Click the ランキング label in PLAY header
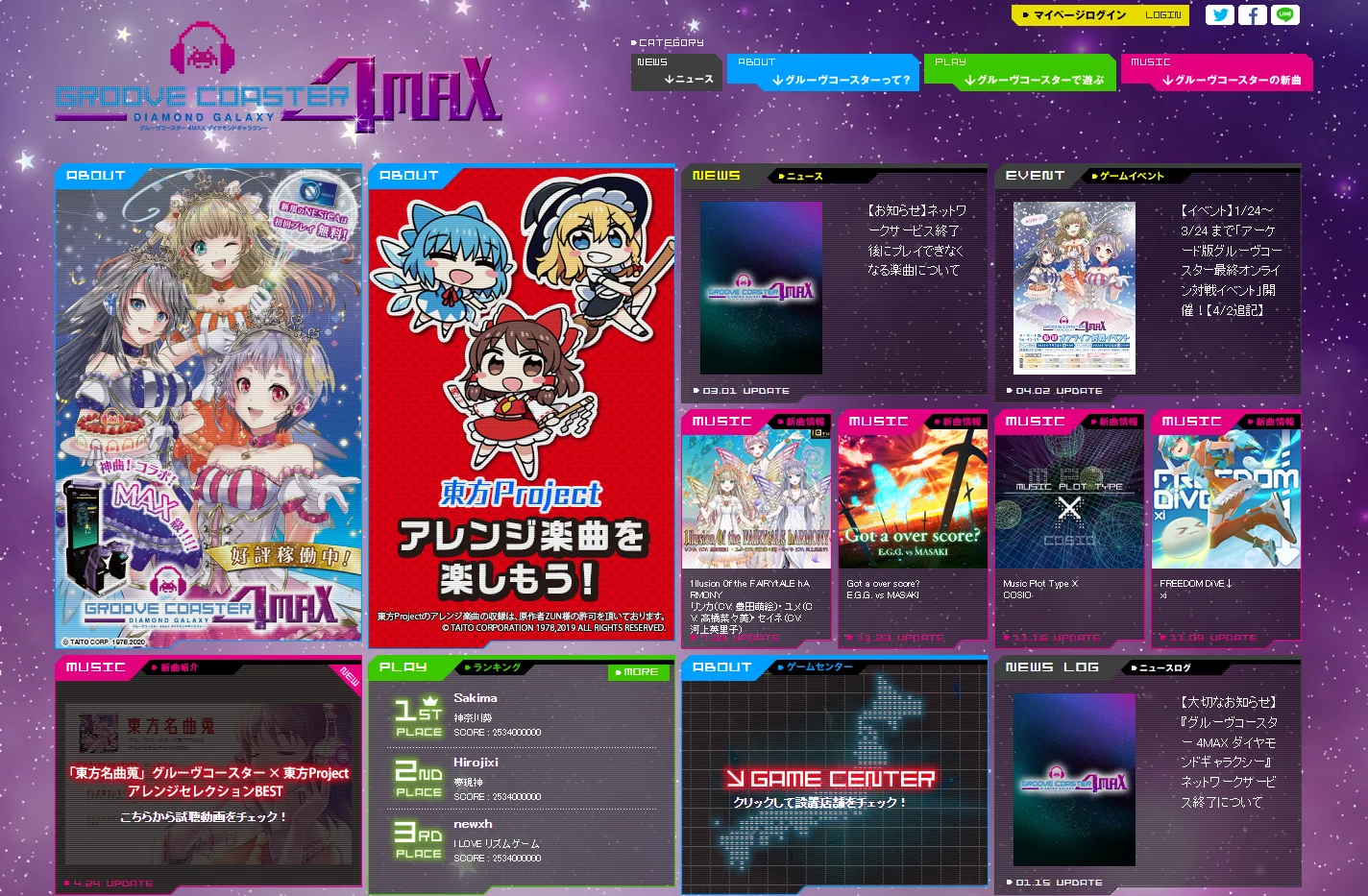The height and width of the screenshot is (896, 1368). coord(493,667)
